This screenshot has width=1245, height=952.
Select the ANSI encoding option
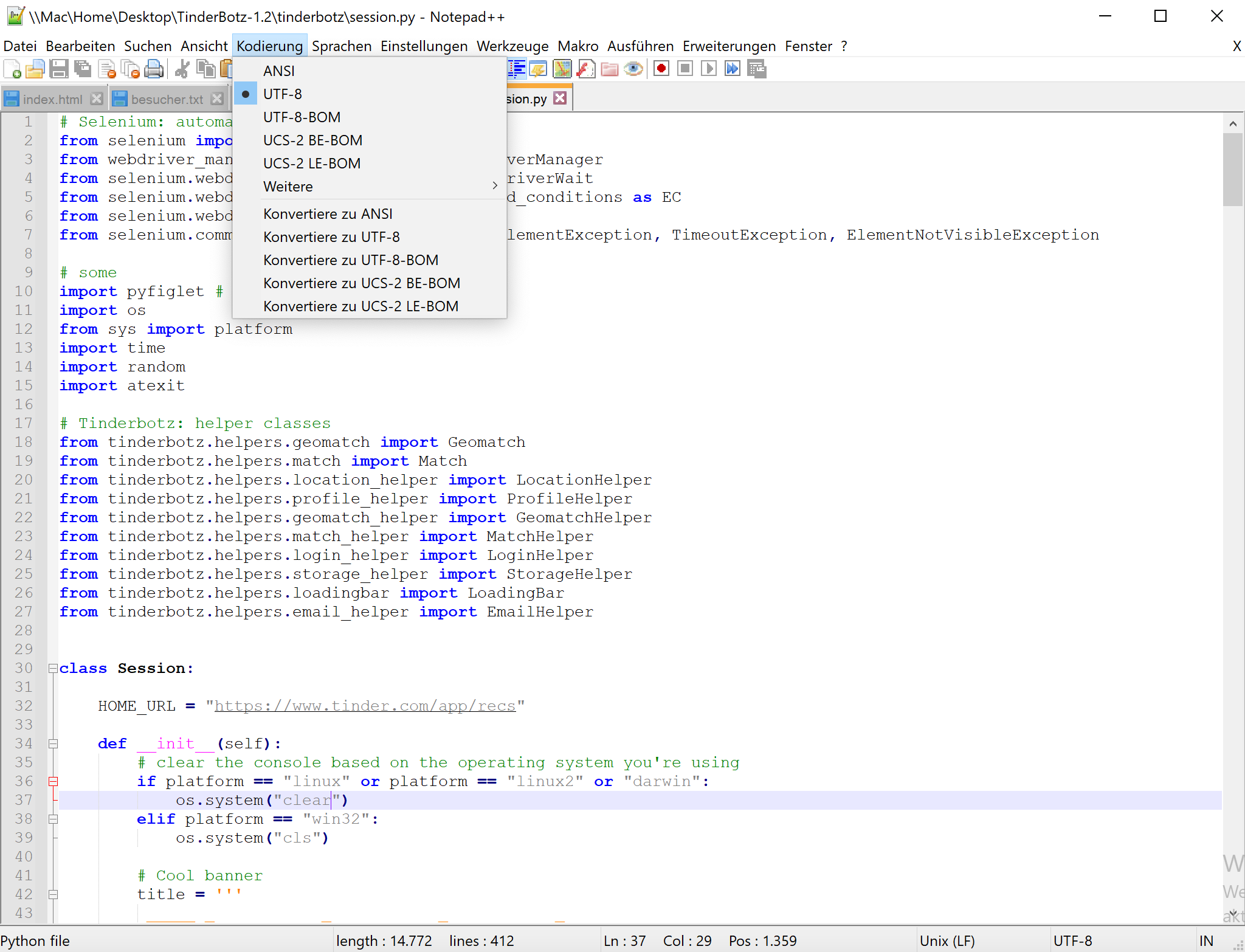tap(279, 71)
